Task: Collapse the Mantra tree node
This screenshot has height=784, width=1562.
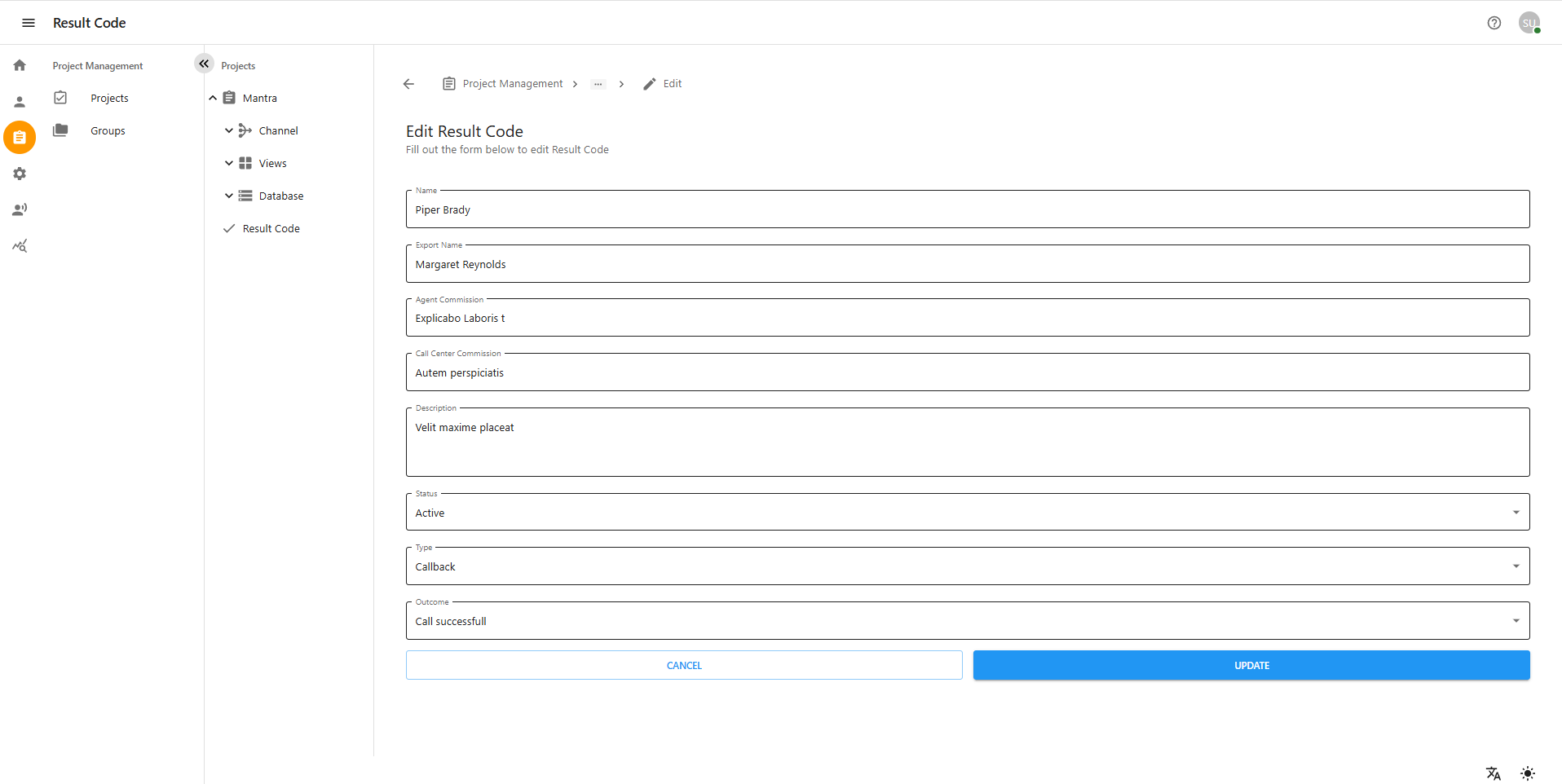Action: tap(214, 97)
